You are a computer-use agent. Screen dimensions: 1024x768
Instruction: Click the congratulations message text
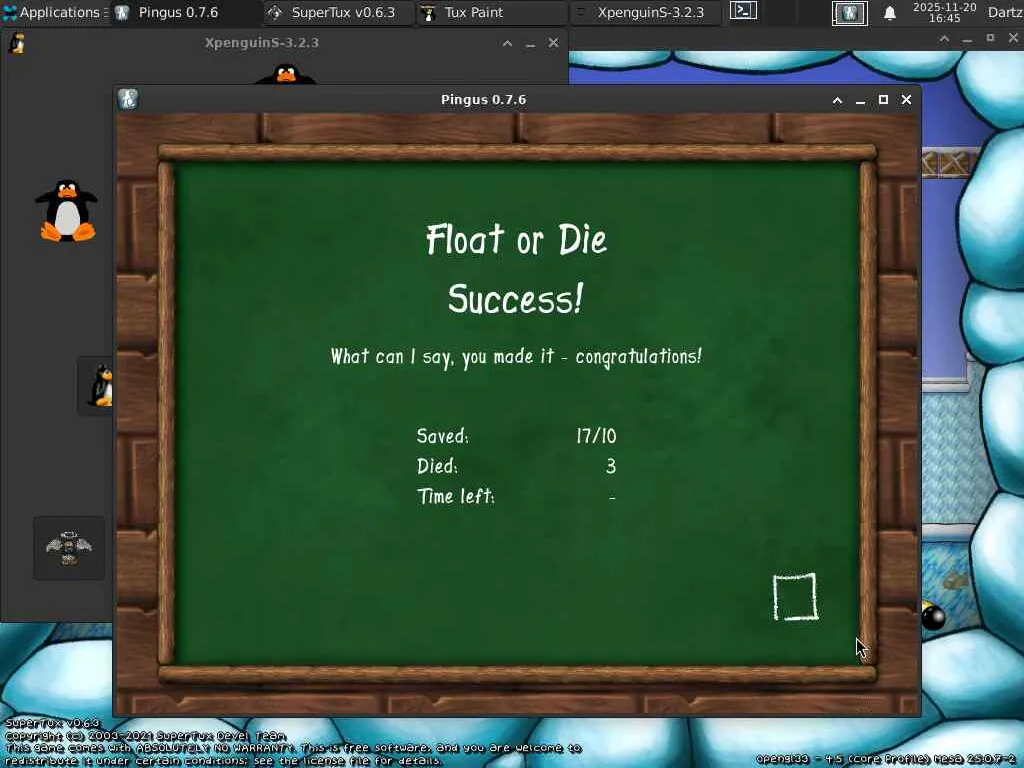(x=516, y=357)
